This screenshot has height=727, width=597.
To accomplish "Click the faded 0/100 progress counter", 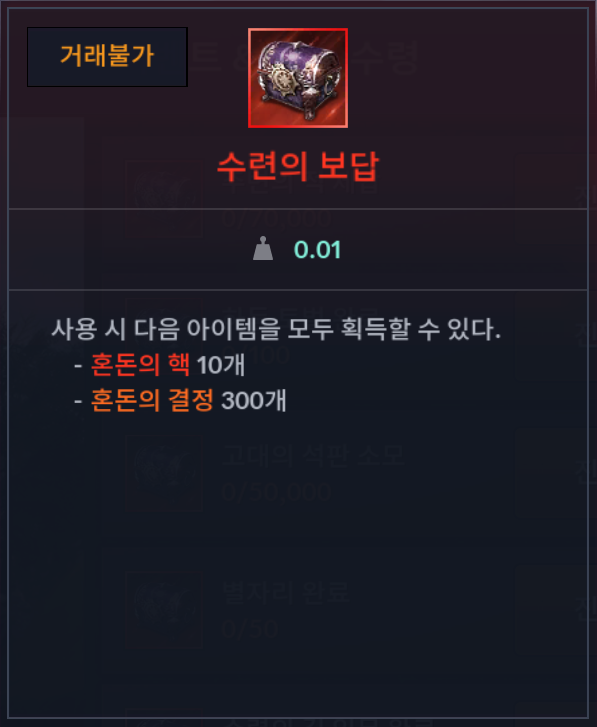I will click(256, 355).
